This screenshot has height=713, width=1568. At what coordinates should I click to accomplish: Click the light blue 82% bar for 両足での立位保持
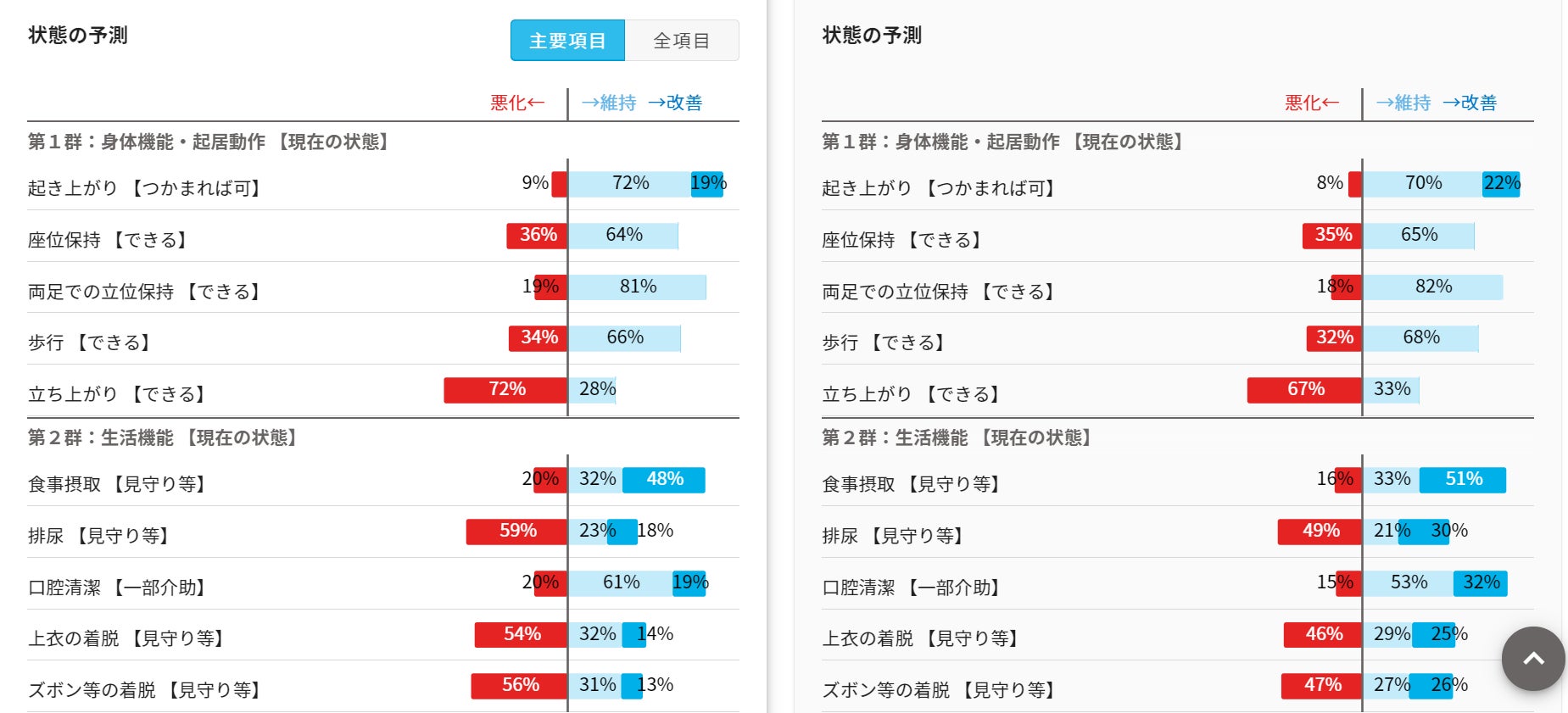coord(1432,287)
